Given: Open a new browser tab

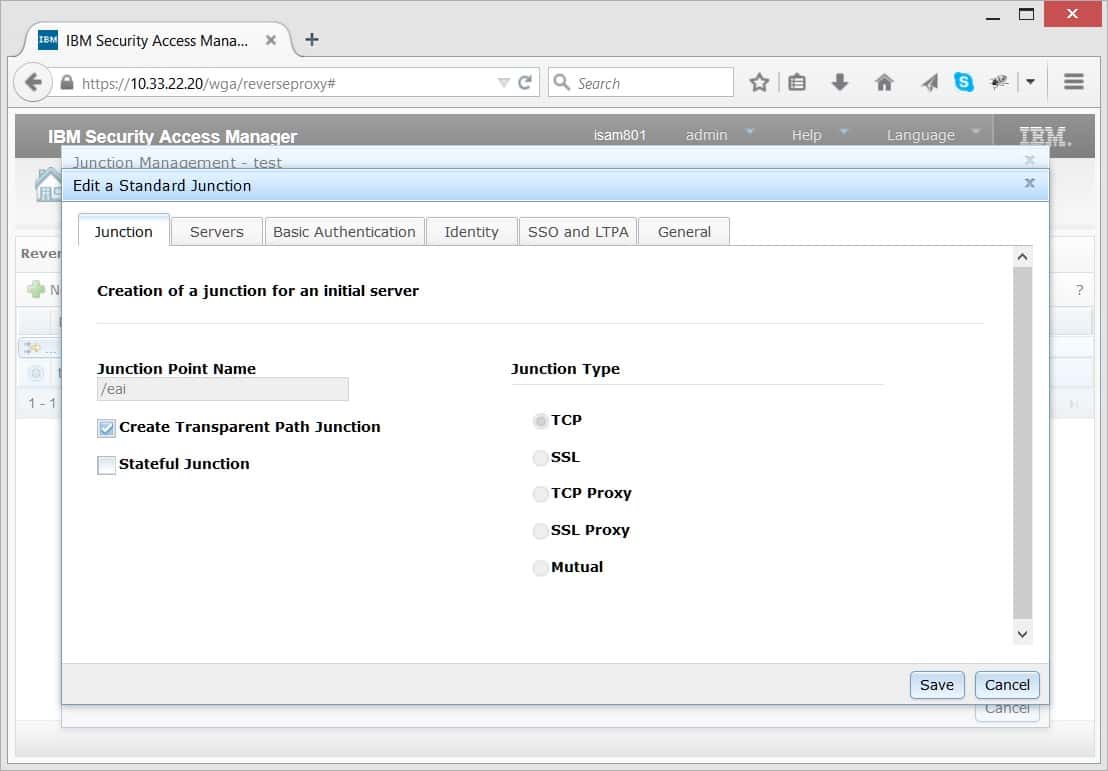Looking at the screenshot, I should 312,40.
